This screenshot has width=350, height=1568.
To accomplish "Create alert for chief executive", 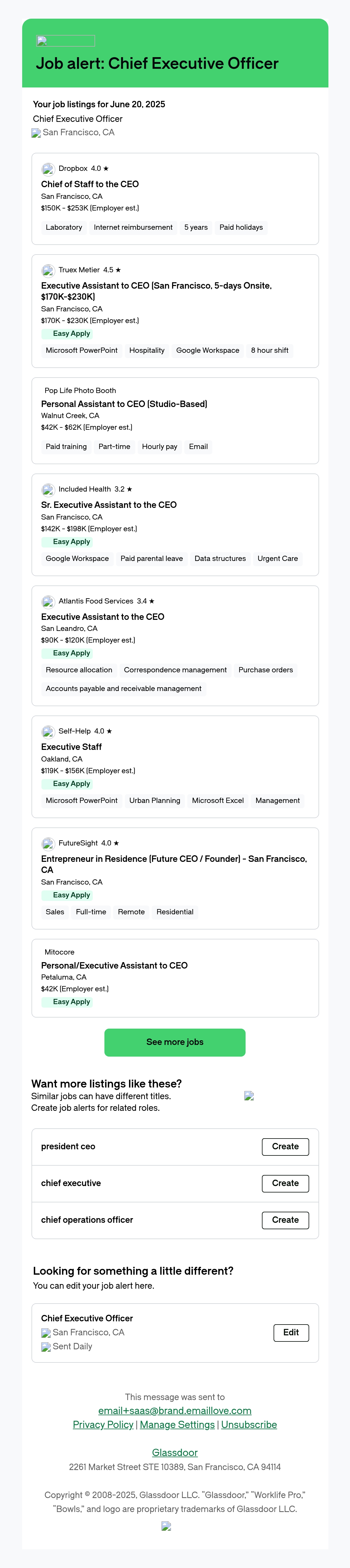I will tap(286, 1183).
